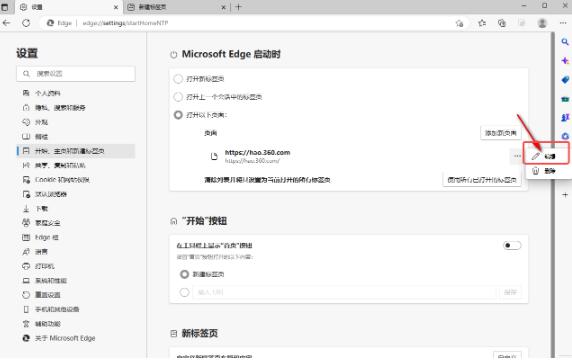Close the 新建标签页 tab with its X
This screenshot has height=360, width=572.
224,7
